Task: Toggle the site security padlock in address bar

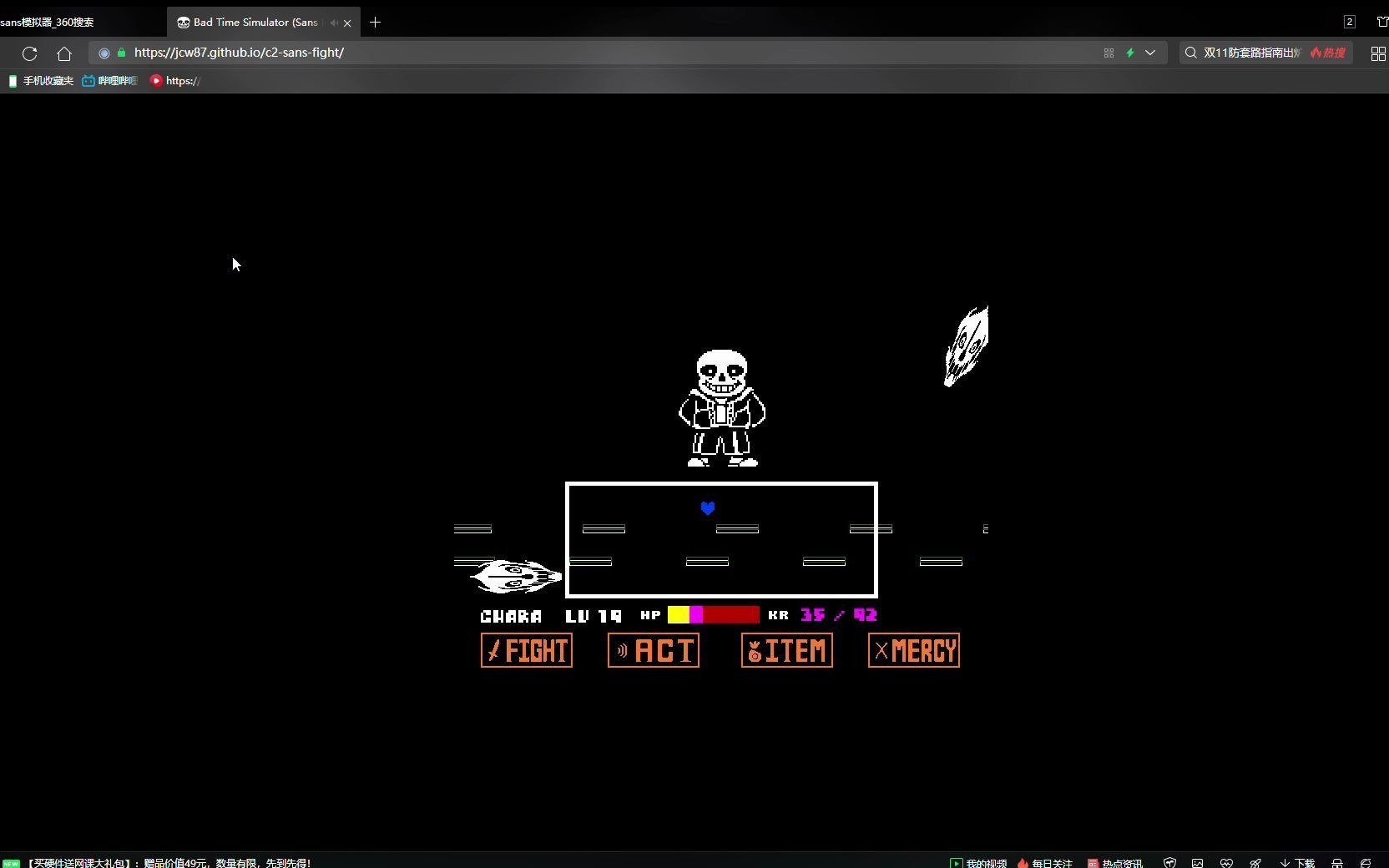Action: 120,53
